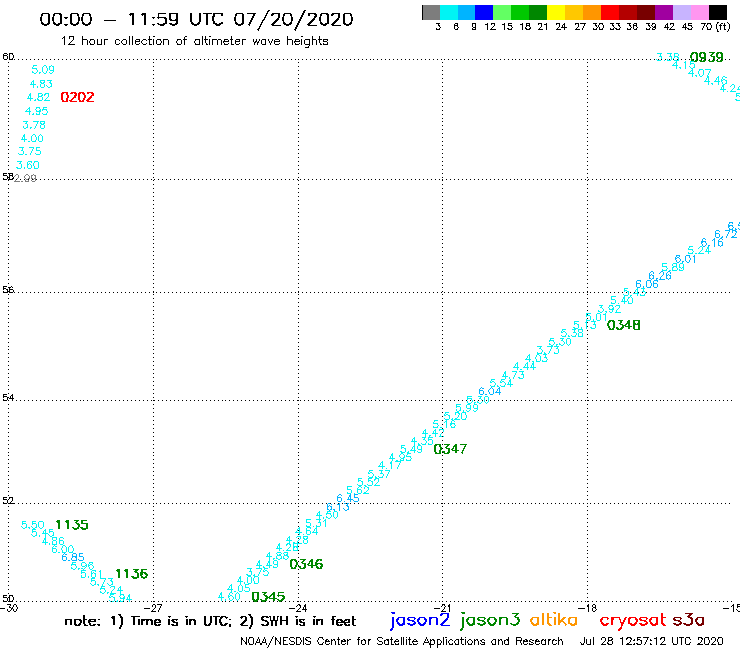Click the black 70+ ft legend swatch

click(717, 12)
